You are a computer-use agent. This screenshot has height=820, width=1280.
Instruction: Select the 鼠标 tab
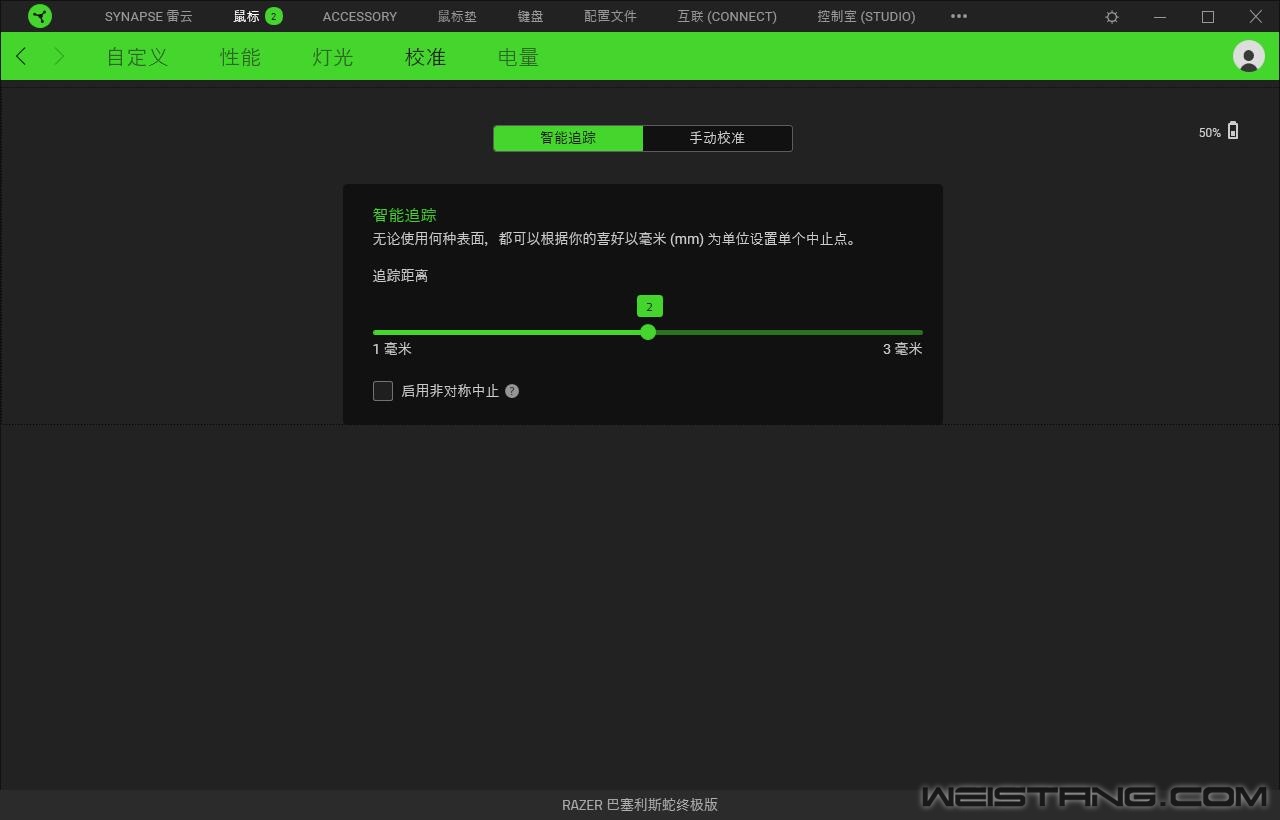[x=246, y=16]
